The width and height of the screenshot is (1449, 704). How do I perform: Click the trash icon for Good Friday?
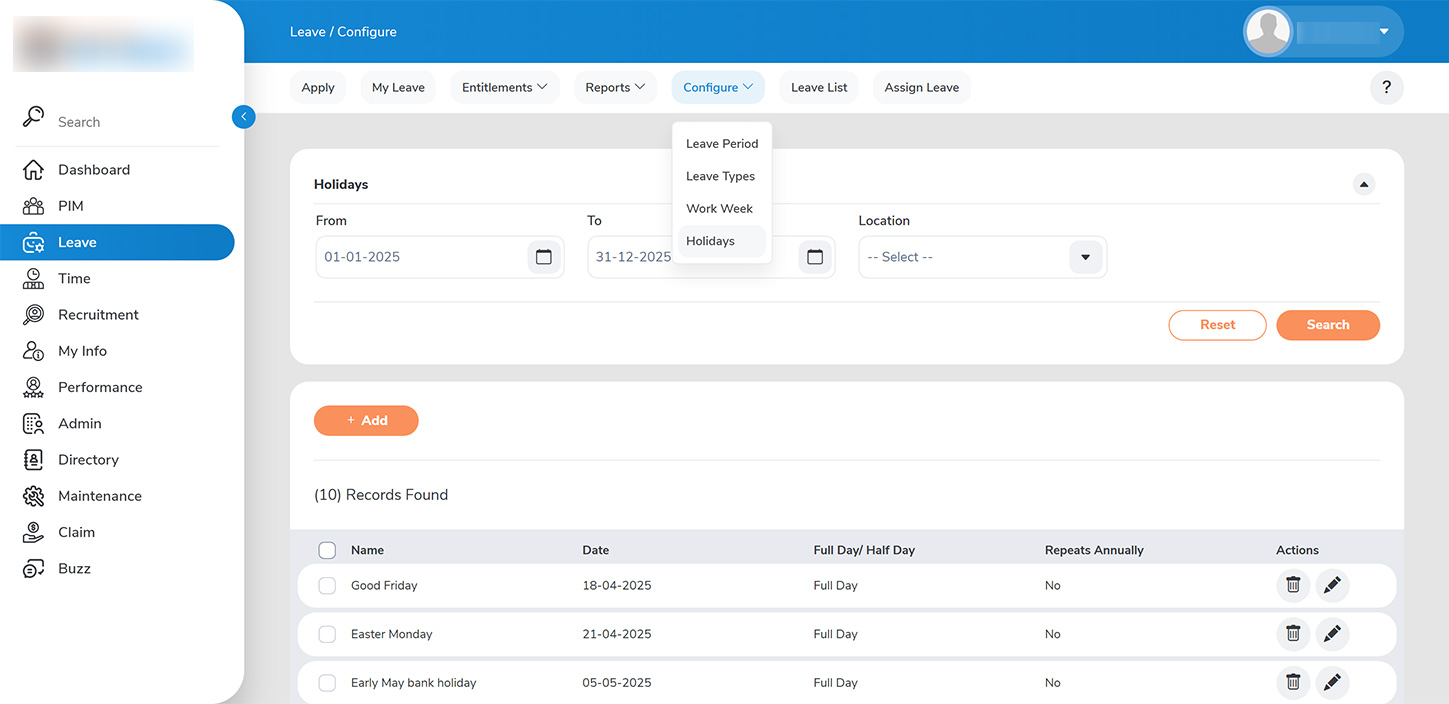click(x=1292, y=585)
